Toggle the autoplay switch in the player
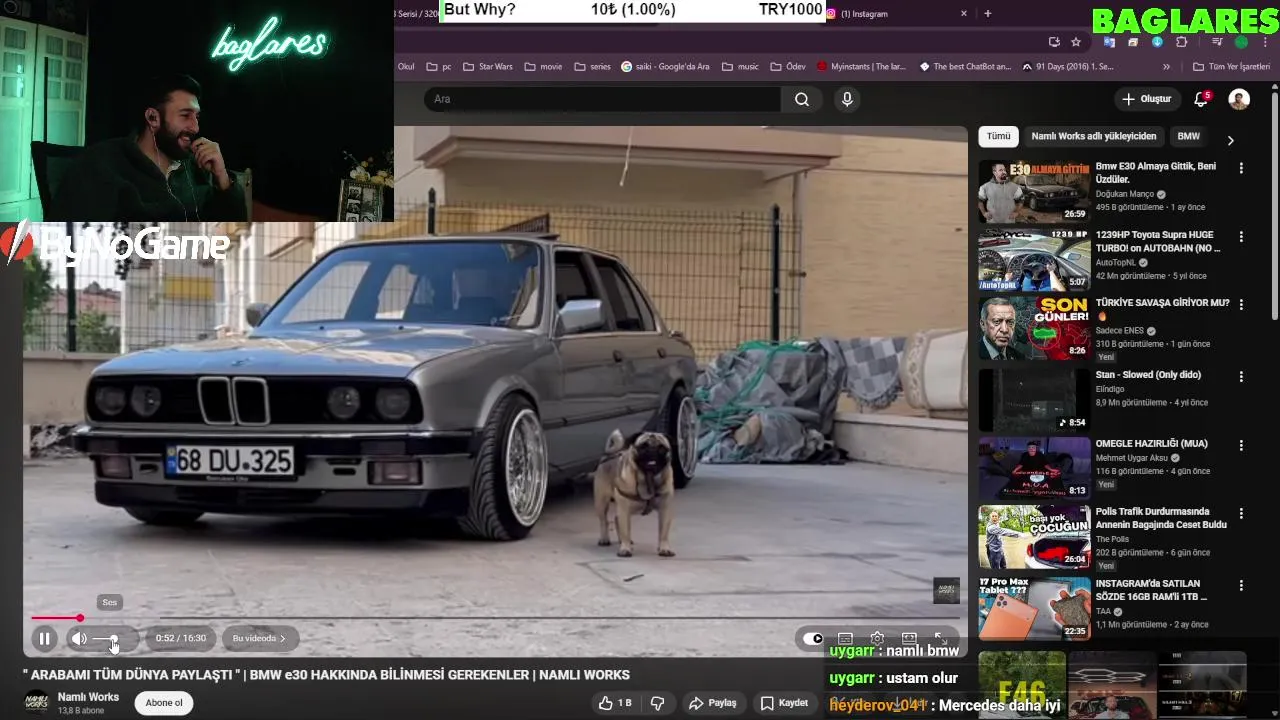The height and width of the screenshot is (720, 1280). [814, 638]
